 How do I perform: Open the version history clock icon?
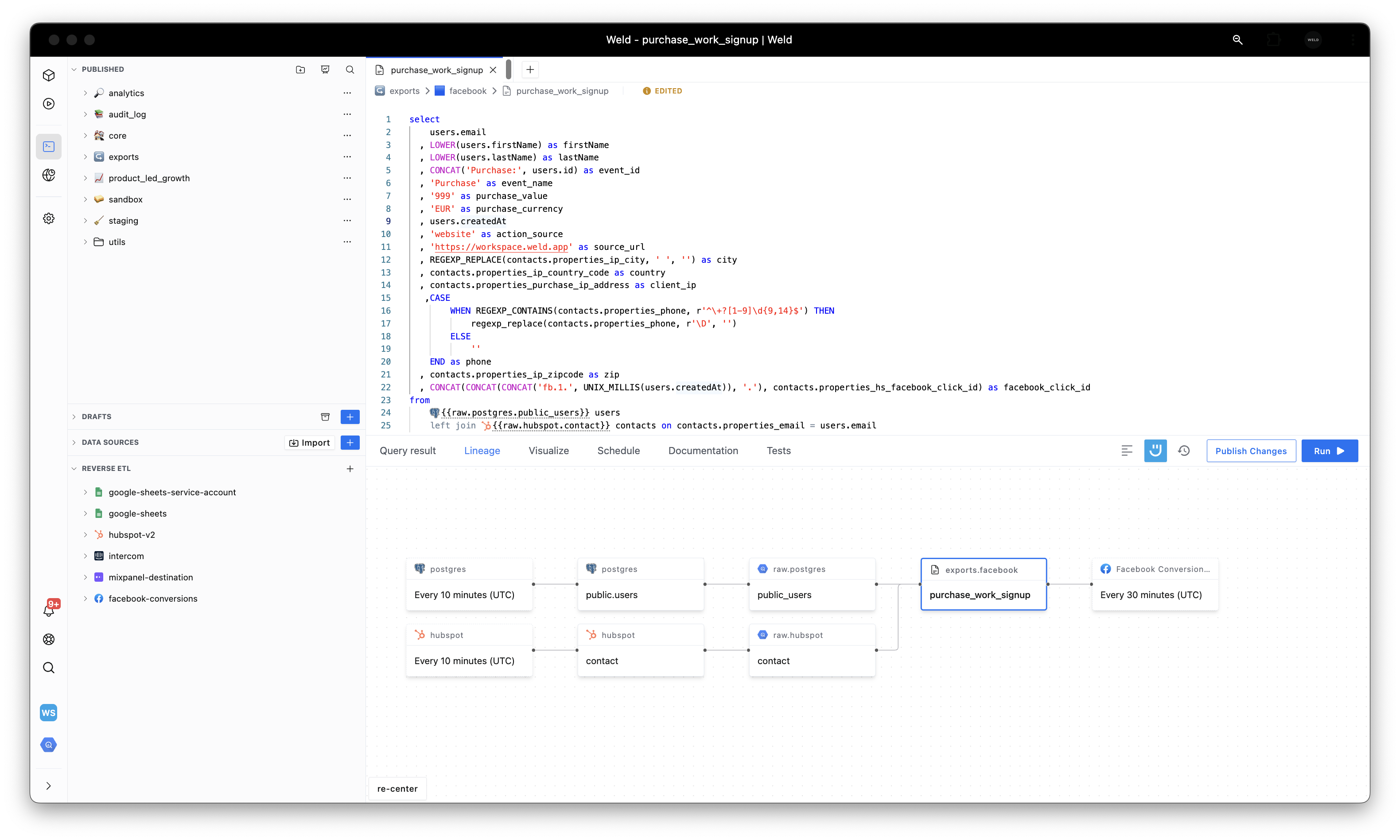[x=1184, y=451]
